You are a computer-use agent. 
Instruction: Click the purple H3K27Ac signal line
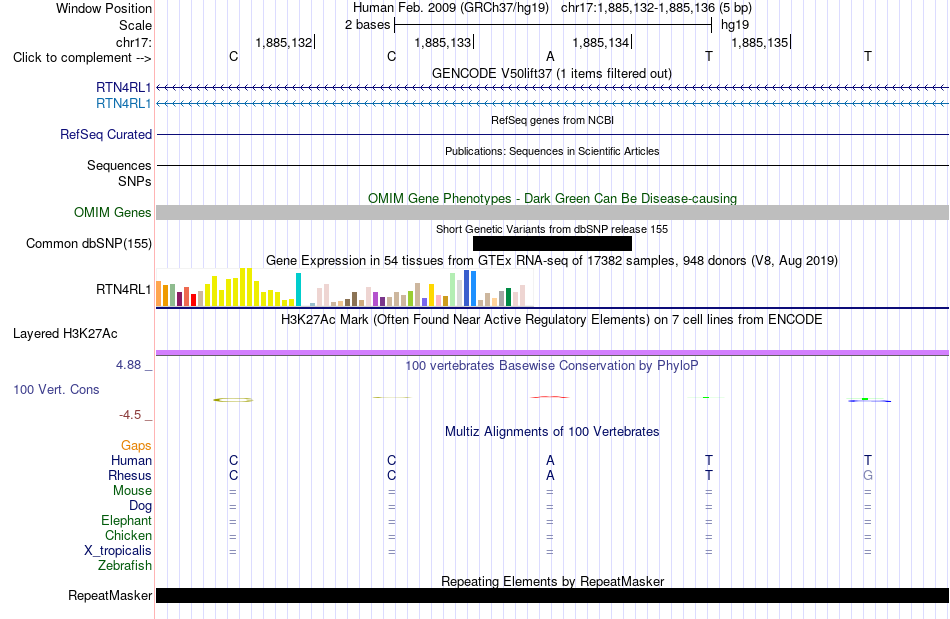pyautogui.click(x=552, y=353)
